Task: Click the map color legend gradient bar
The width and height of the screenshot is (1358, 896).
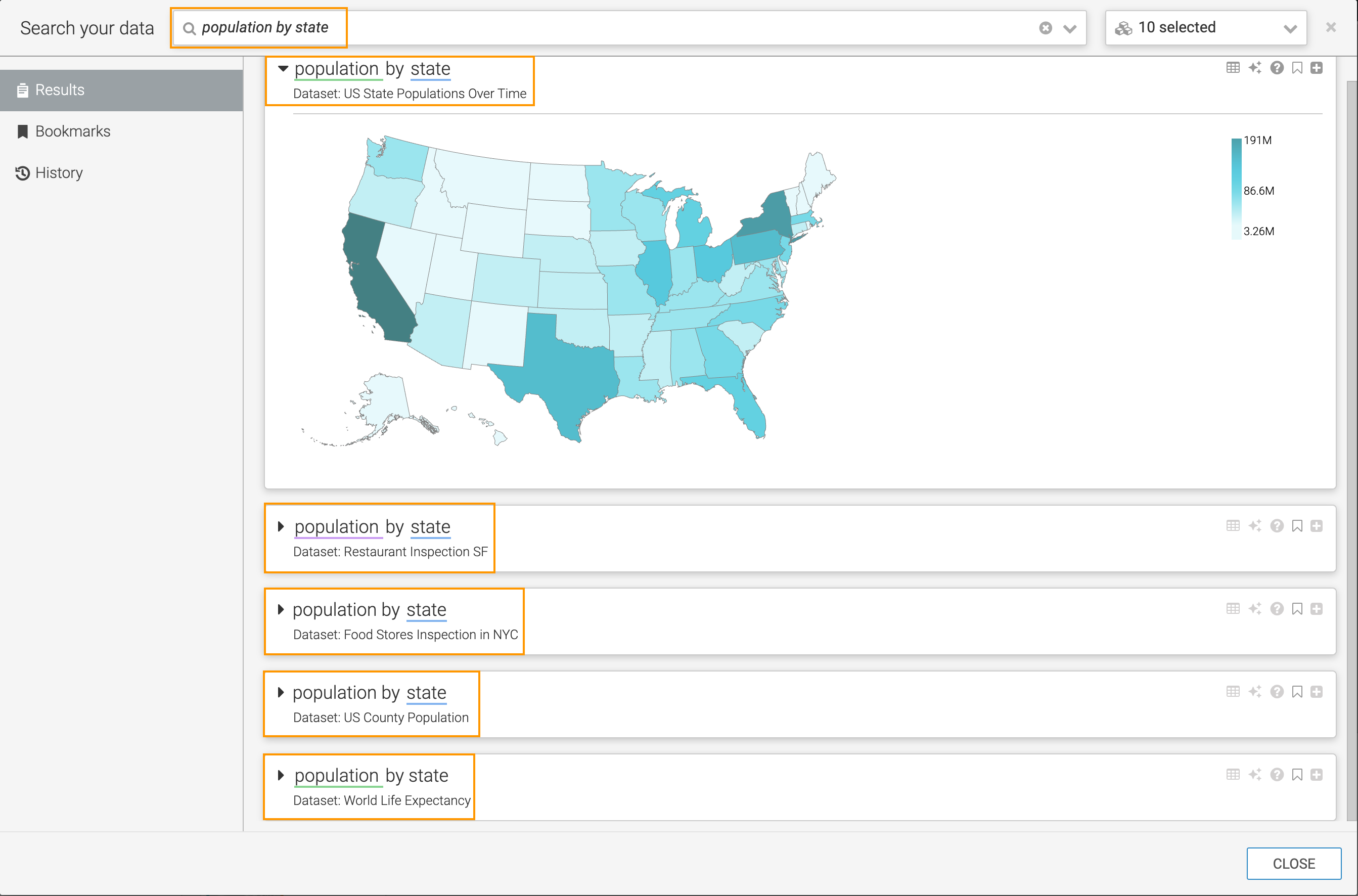Action: [x=1236, y=189]
